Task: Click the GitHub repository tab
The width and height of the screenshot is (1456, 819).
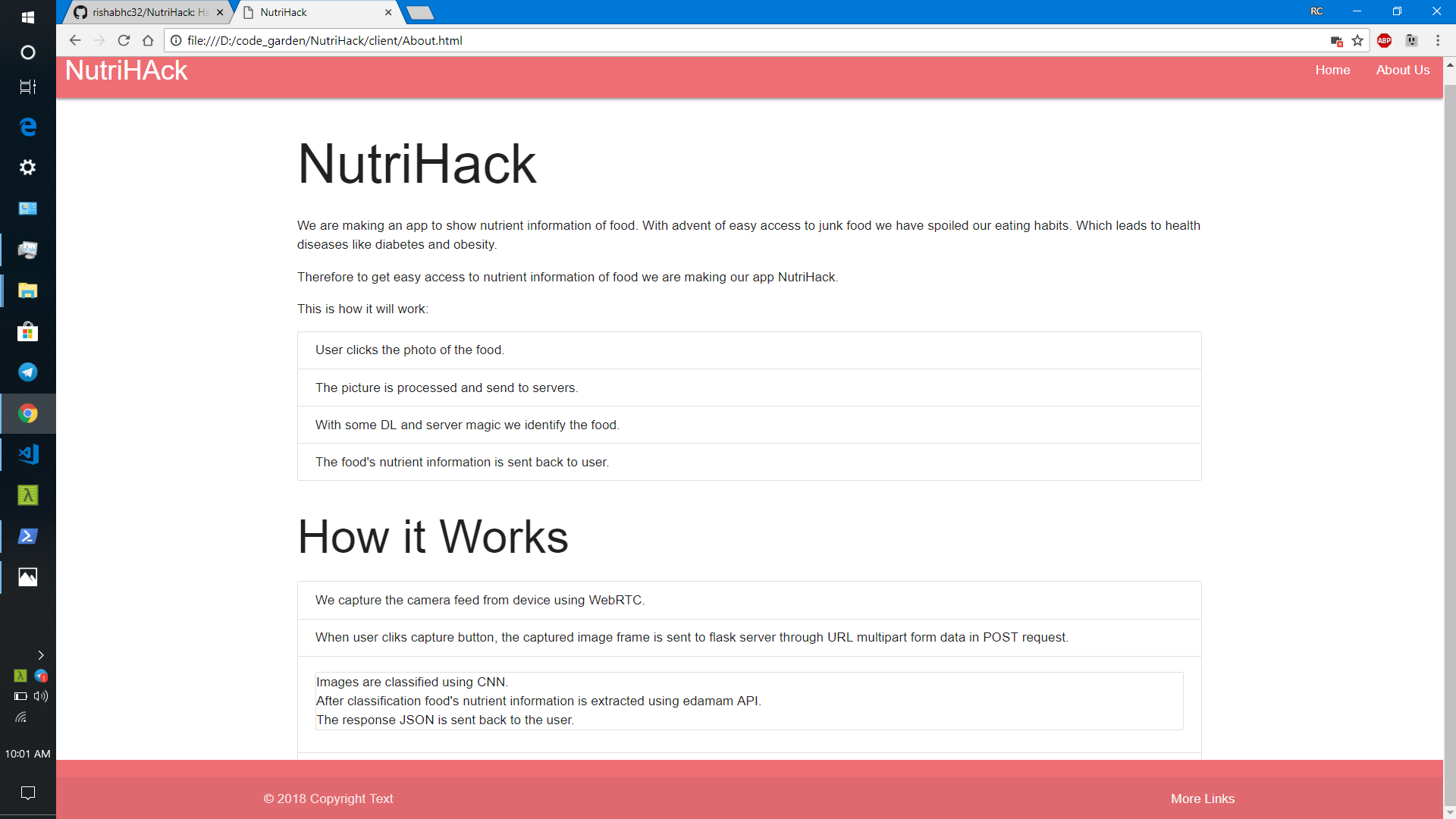Action: tap(148, 11)
